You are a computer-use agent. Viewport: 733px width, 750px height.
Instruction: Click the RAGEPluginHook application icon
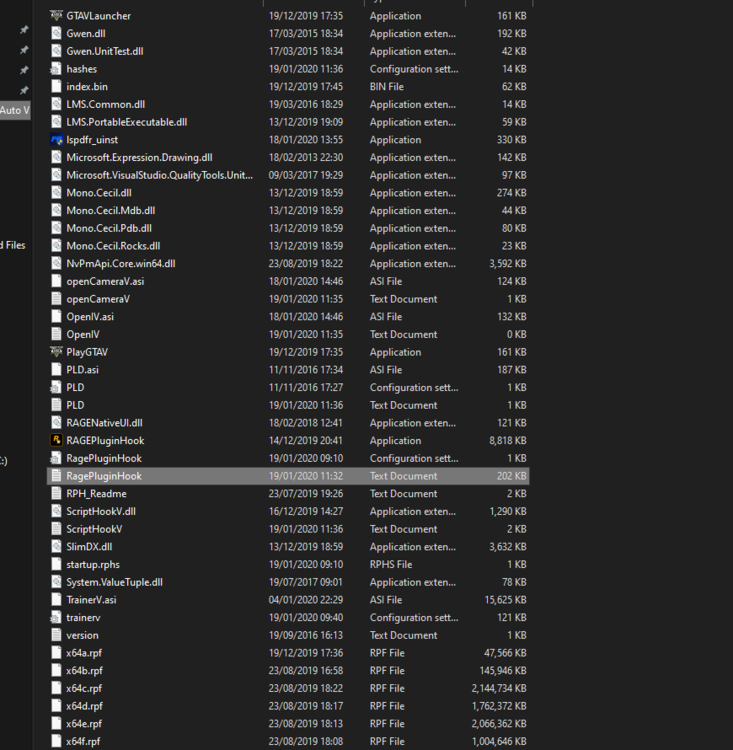56,441
